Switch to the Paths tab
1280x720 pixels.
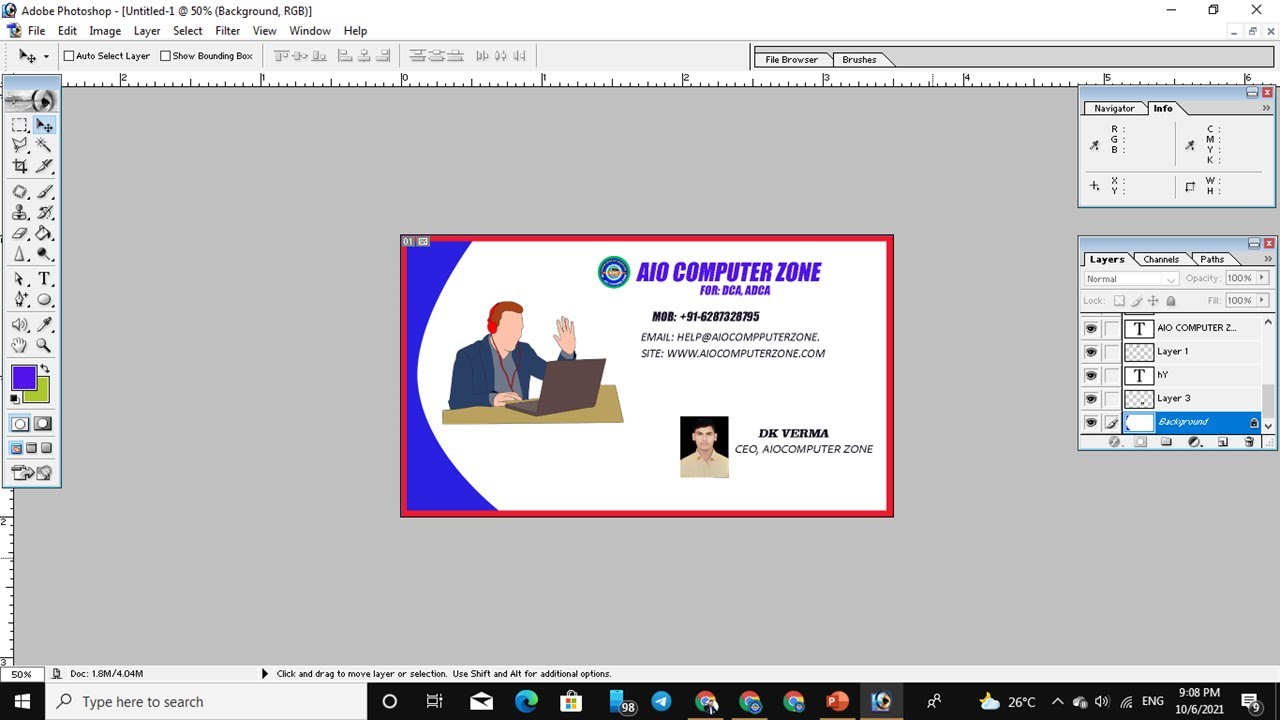coord(1212,259)
